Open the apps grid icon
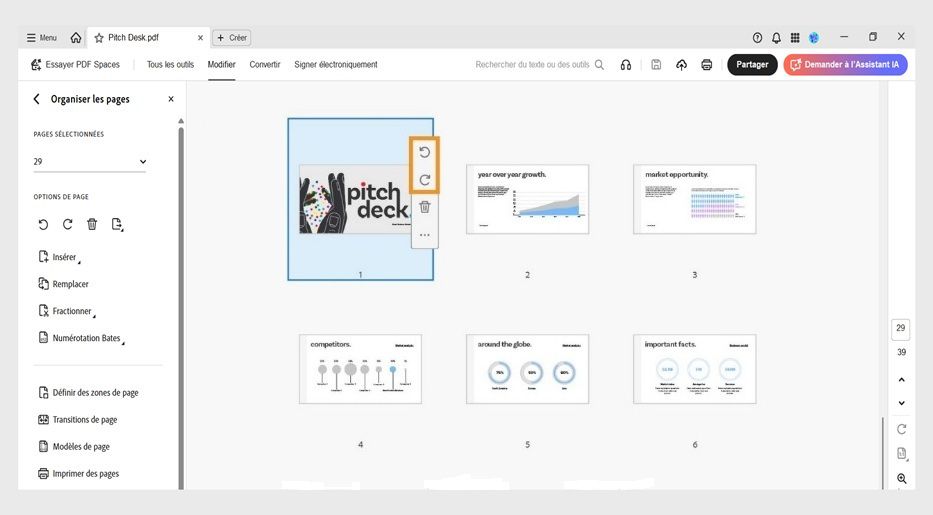The height and width of the screenshot is (515, 933). pos(795,37)
